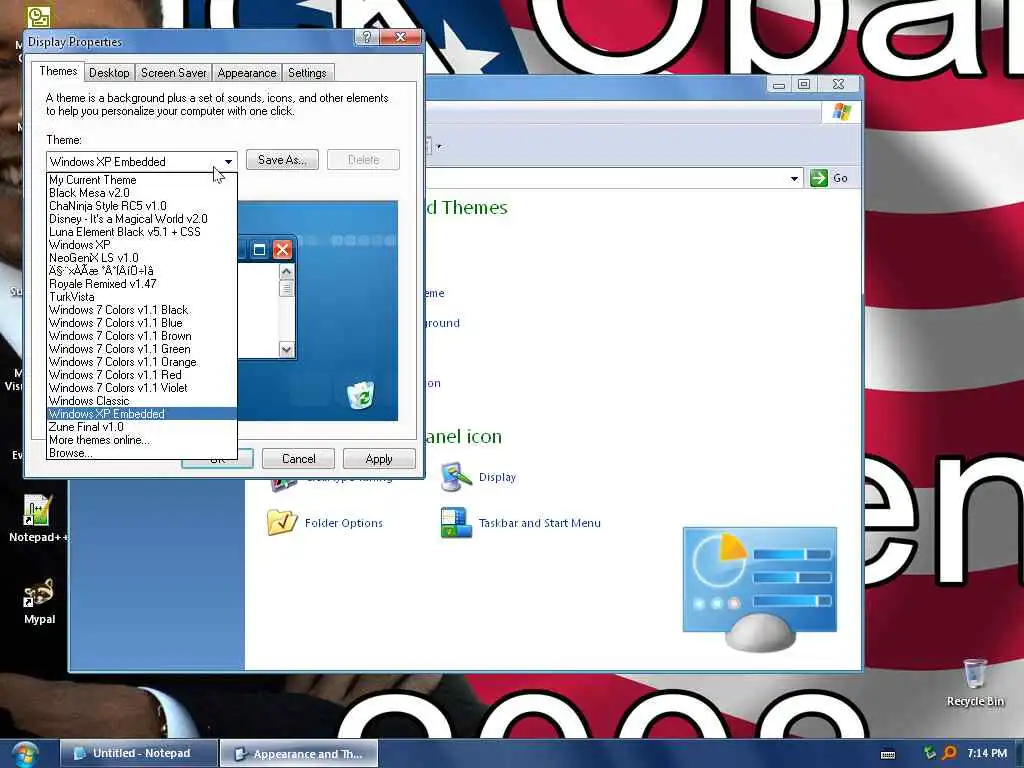Select Windows 7 Colors v1.1 Blue

[x=142, y=323]
